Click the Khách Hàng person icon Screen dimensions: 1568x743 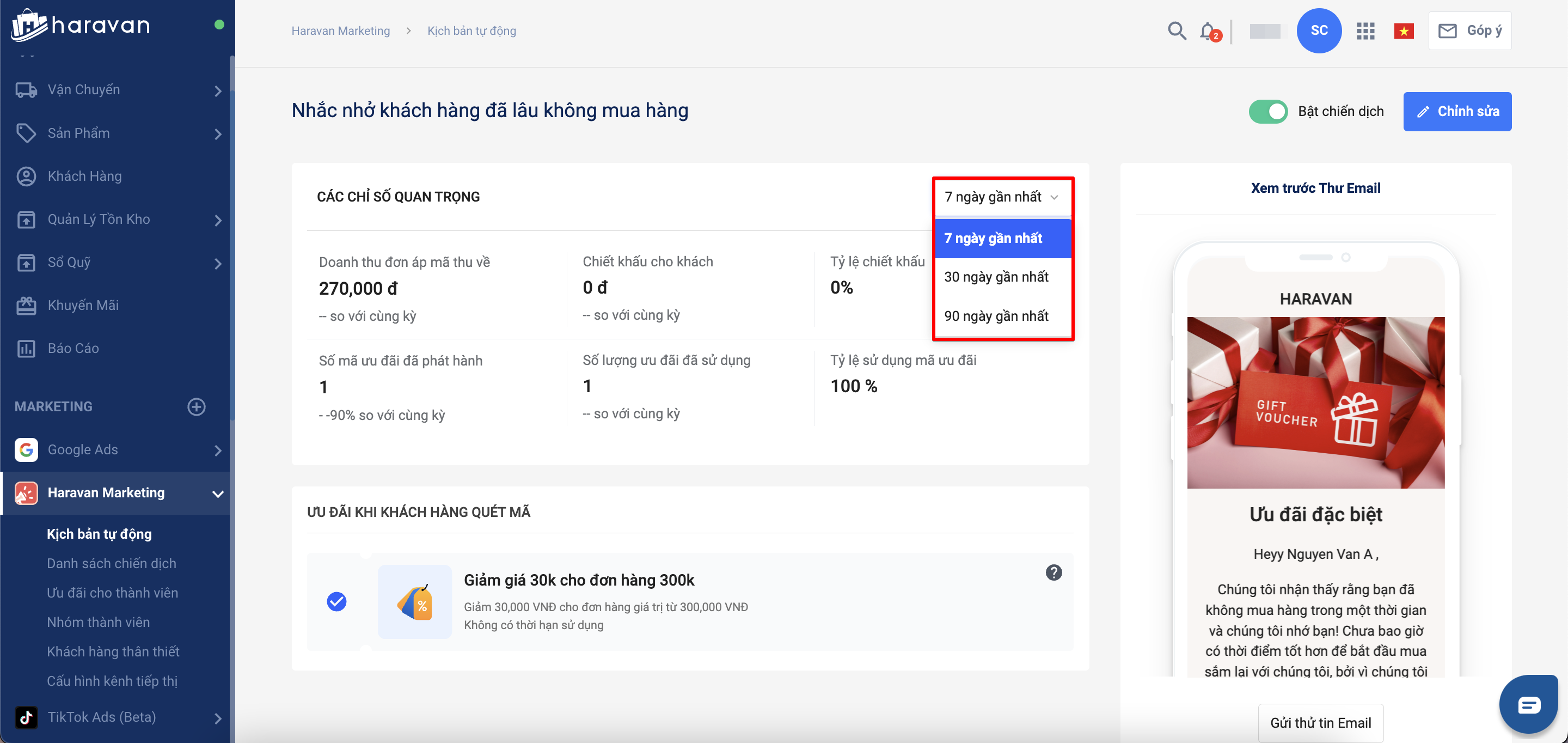click(x=26, y=176)
